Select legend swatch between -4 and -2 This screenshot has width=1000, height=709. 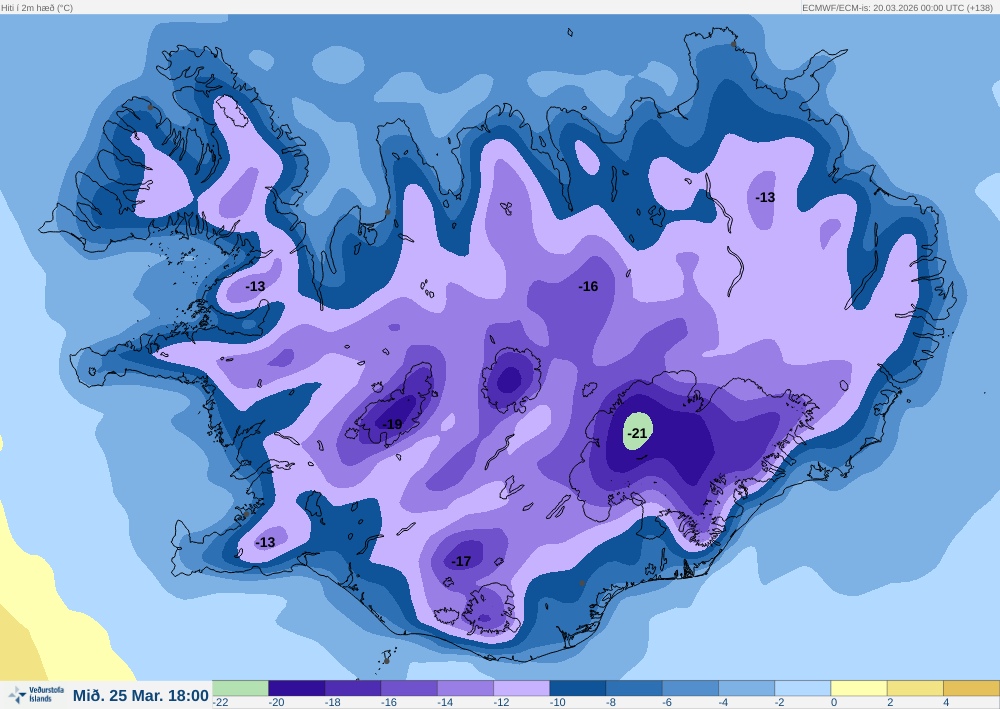click(x=747, y=688)
